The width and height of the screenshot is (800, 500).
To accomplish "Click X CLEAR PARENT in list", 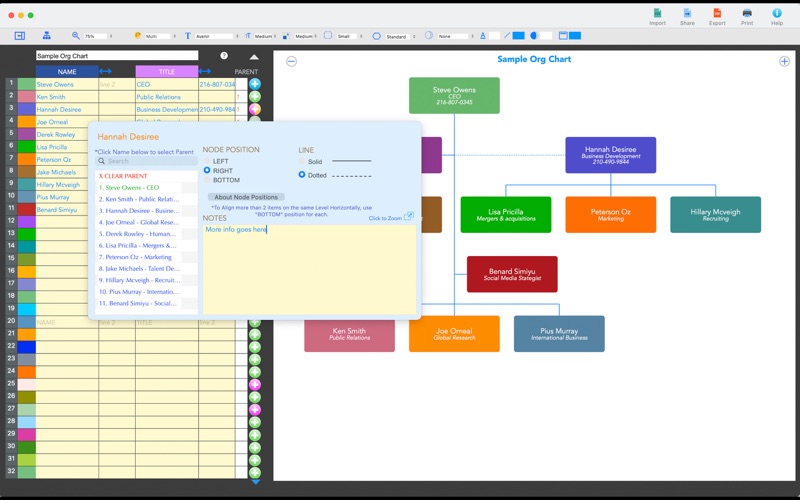I will coord(123,176).
